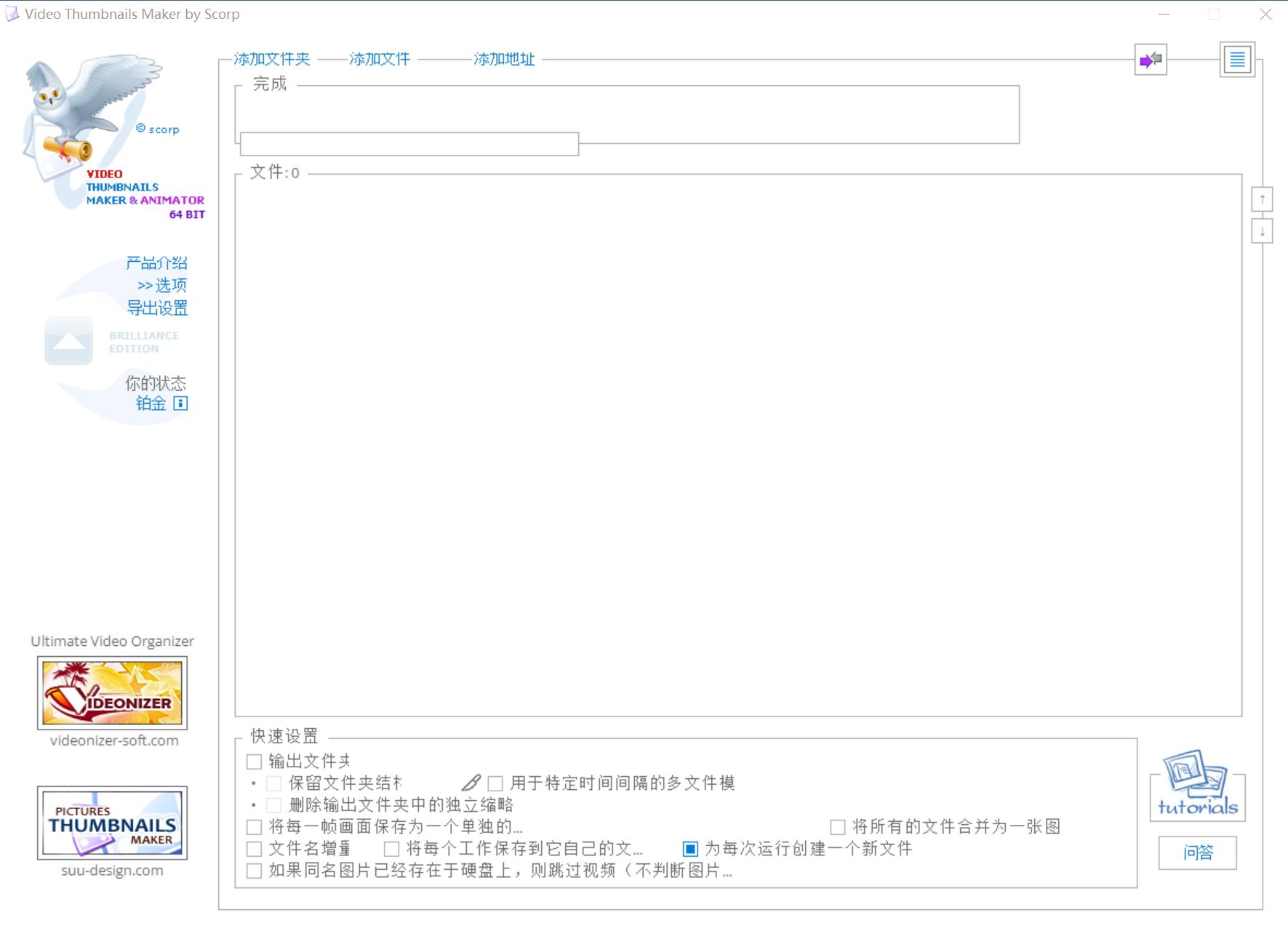The image size is (1288, 931).
Task: Expand the >>选项 section in sidebar
Action: coord(162,285)
